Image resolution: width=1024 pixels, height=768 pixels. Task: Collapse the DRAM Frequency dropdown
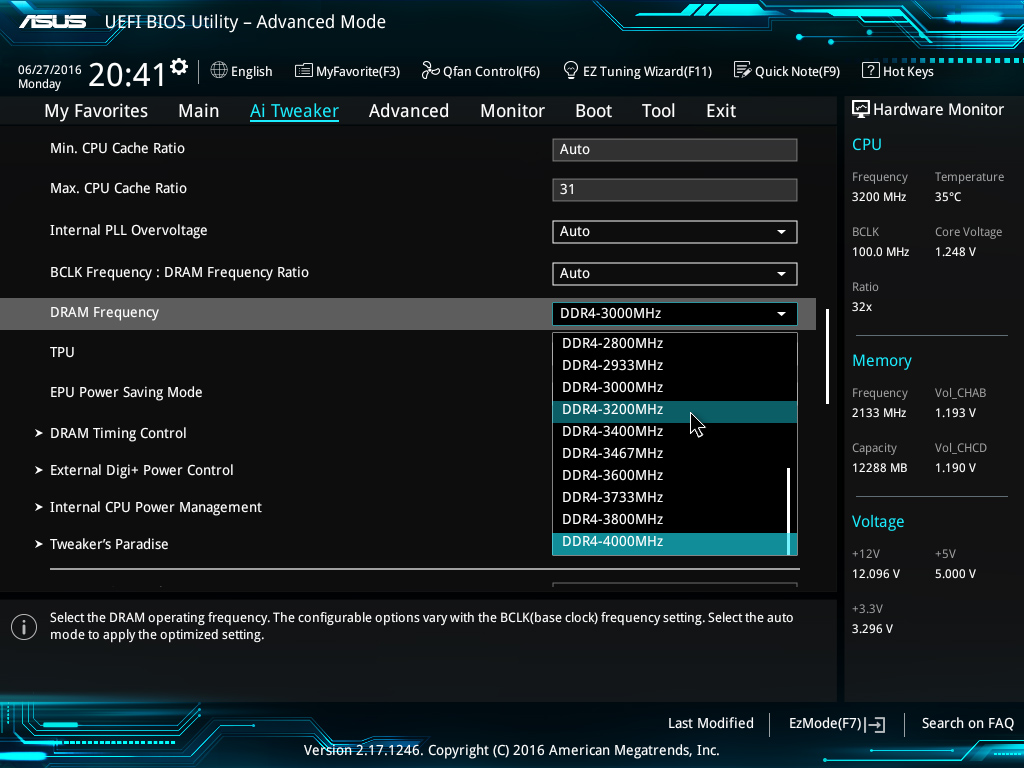pyautogui.click(x=675, y=313)
